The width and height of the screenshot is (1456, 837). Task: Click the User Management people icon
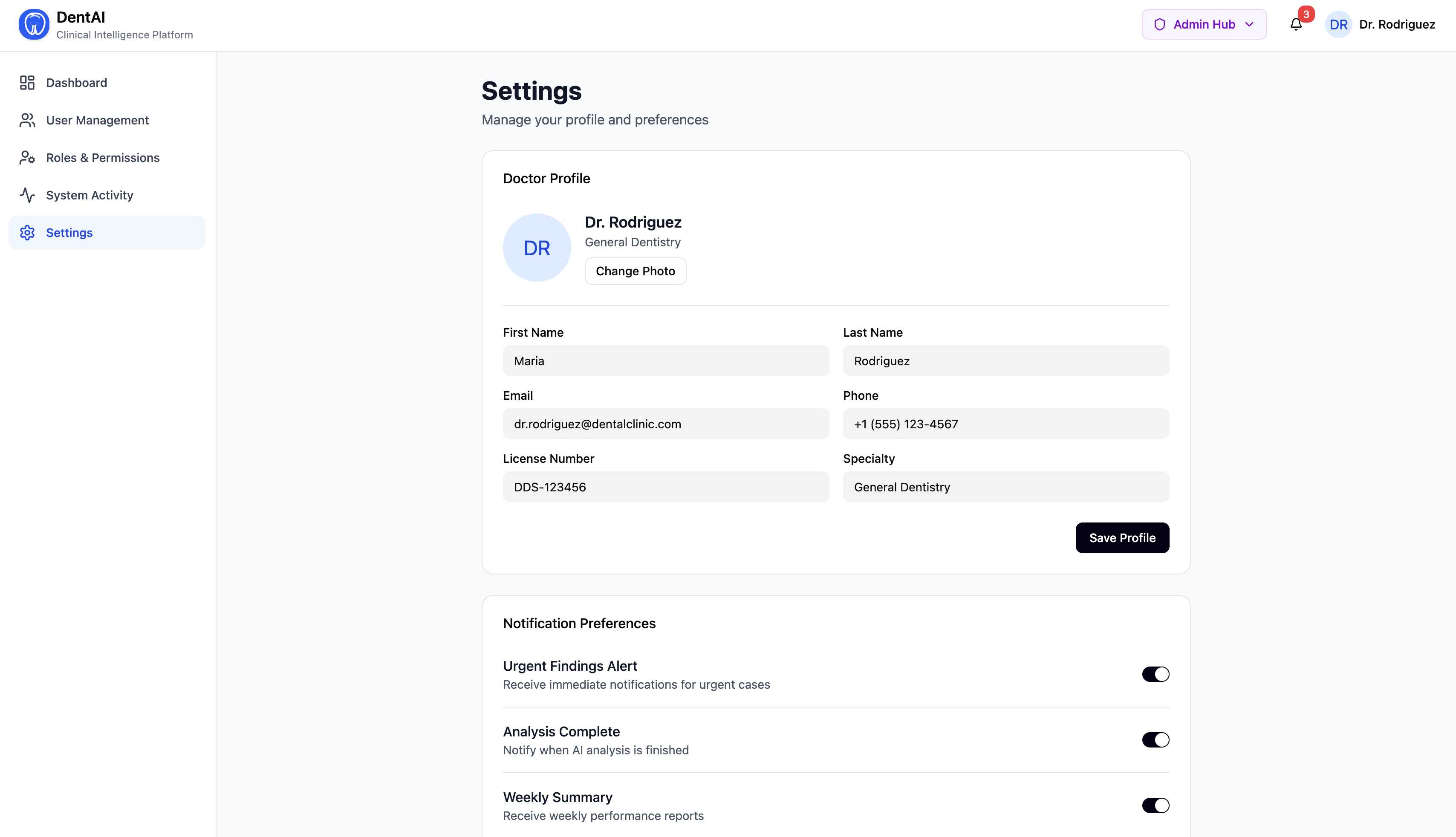(27, 120)
